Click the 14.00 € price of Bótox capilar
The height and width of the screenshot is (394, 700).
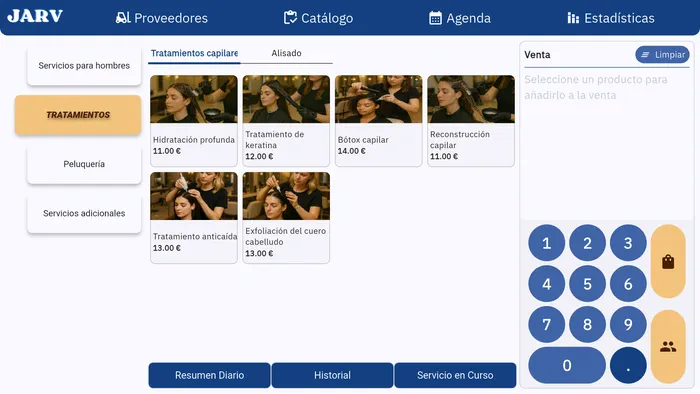click(351, 151)
